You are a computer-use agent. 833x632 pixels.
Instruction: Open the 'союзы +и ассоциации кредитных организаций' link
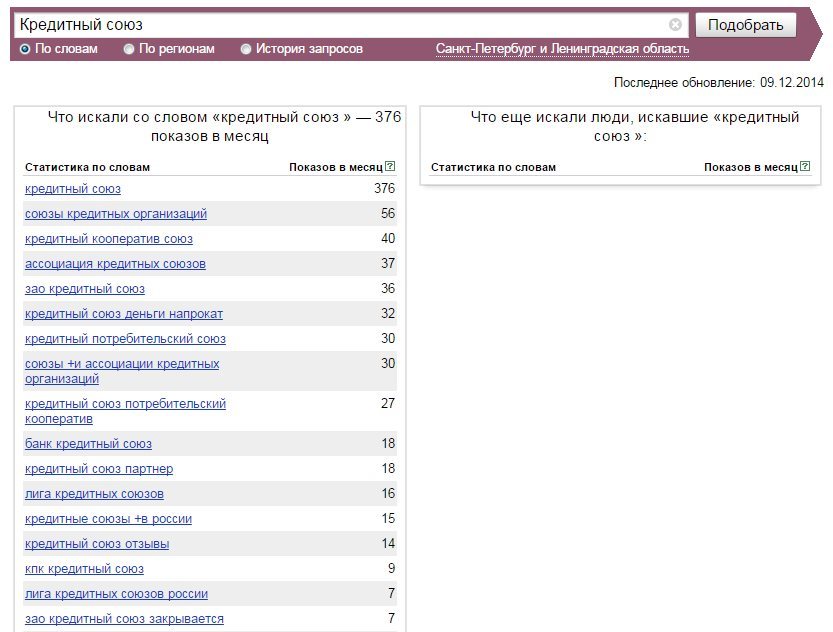[122, 371]
